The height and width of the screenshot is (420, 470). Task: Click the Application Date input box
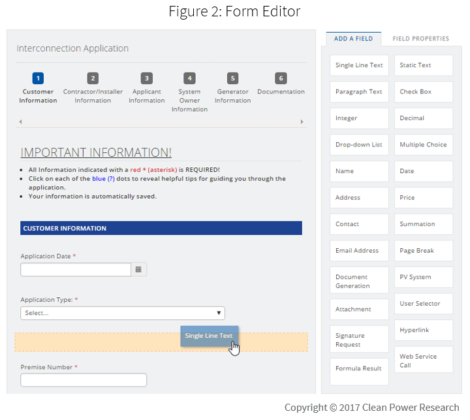click(75, 269)
